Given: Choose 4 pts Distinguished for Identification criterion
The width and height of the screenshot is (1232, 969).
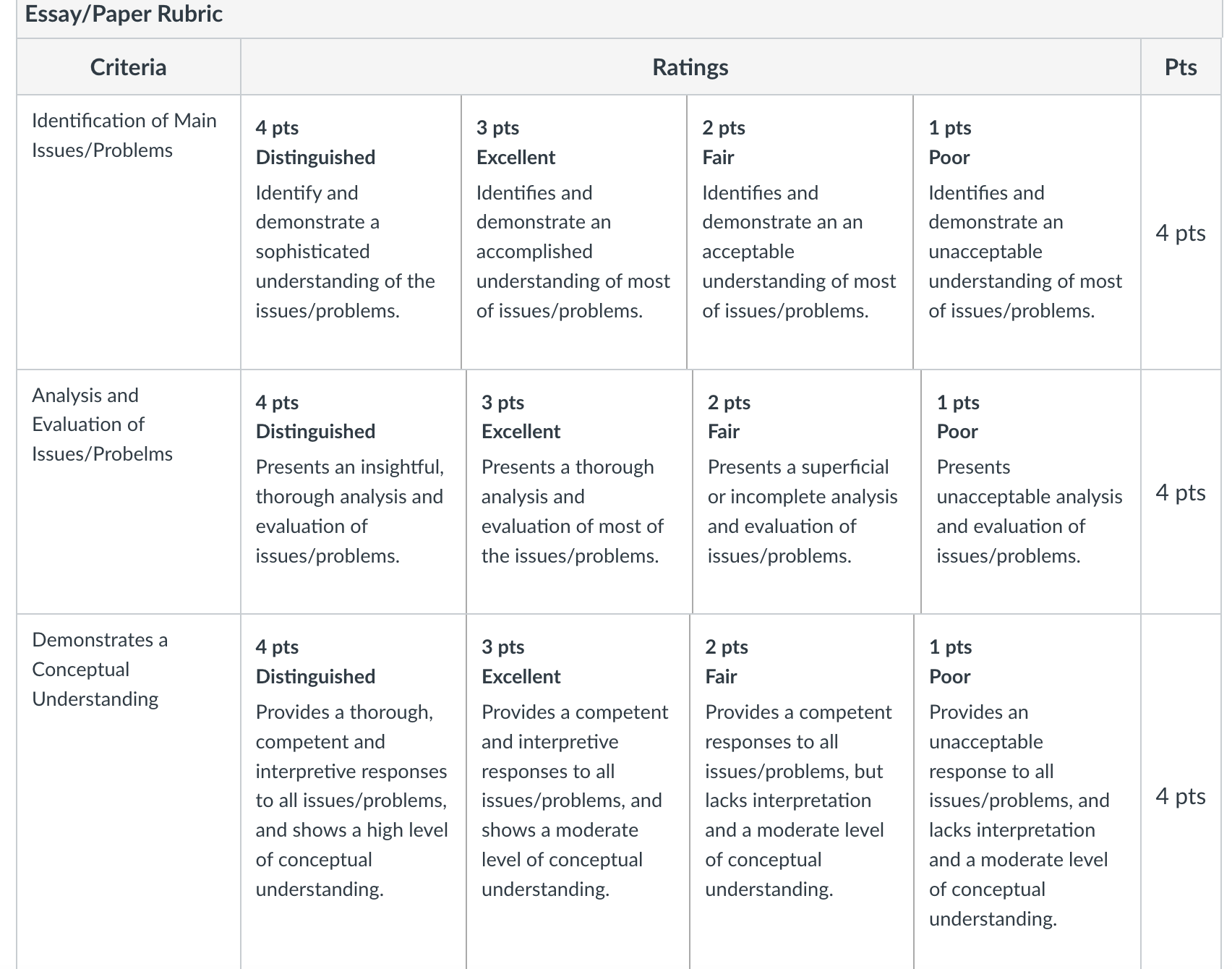Looking at the screenshot, I should (351, 232).
